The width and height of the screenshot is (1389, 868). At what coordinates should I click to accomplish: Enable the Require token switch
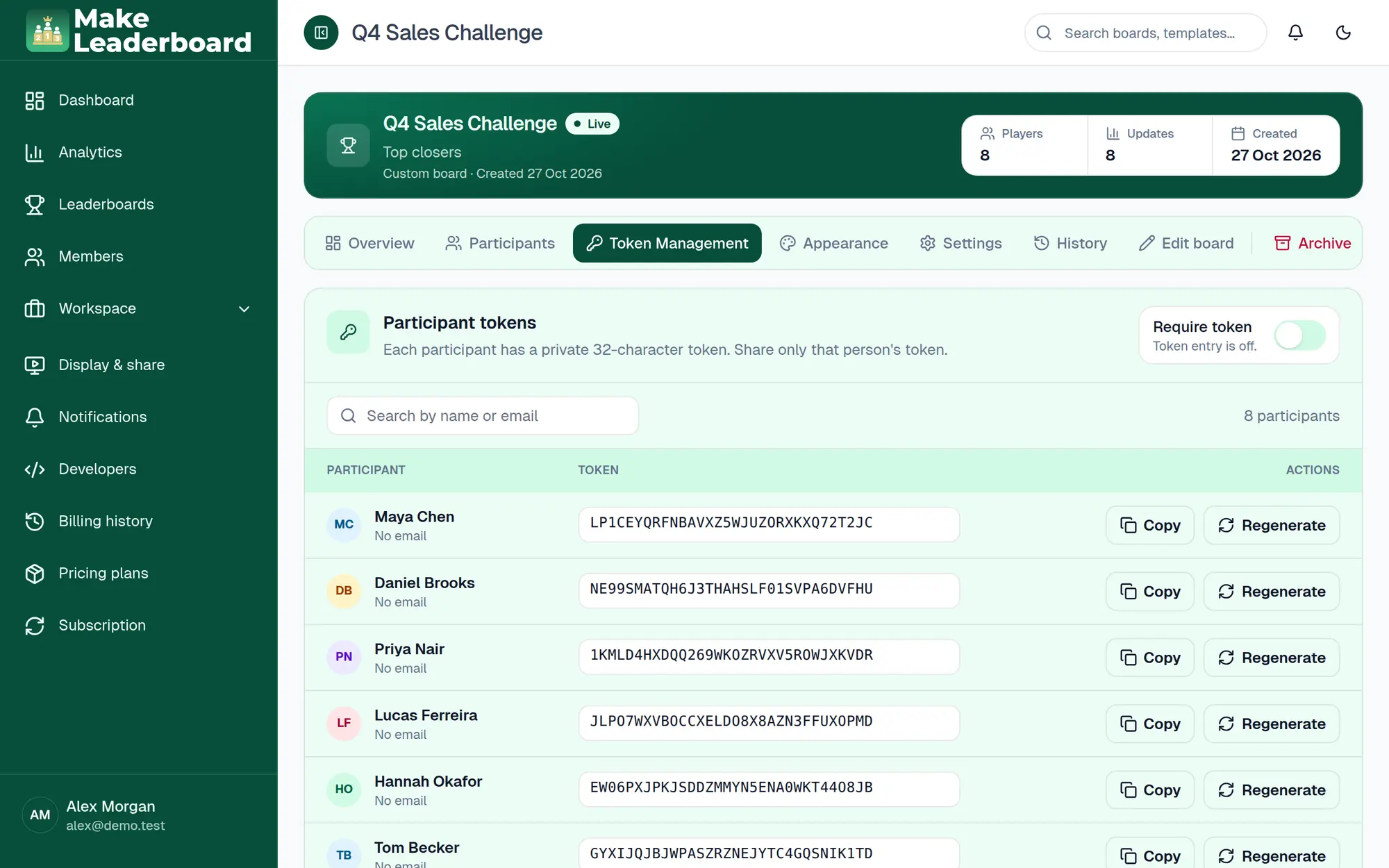click(1299, 335)
